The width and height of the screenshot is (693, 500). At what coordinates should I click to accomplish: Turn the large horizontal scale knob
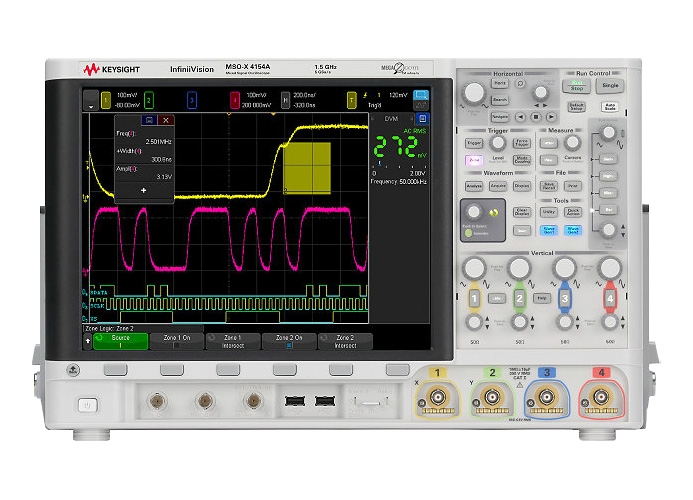click(474, 93)
